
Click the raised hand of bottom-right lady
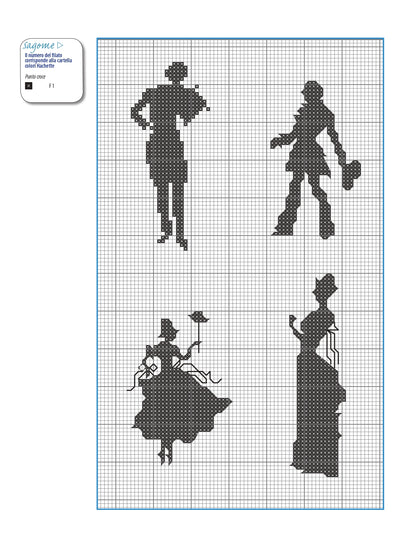click(x=293, y=320)
